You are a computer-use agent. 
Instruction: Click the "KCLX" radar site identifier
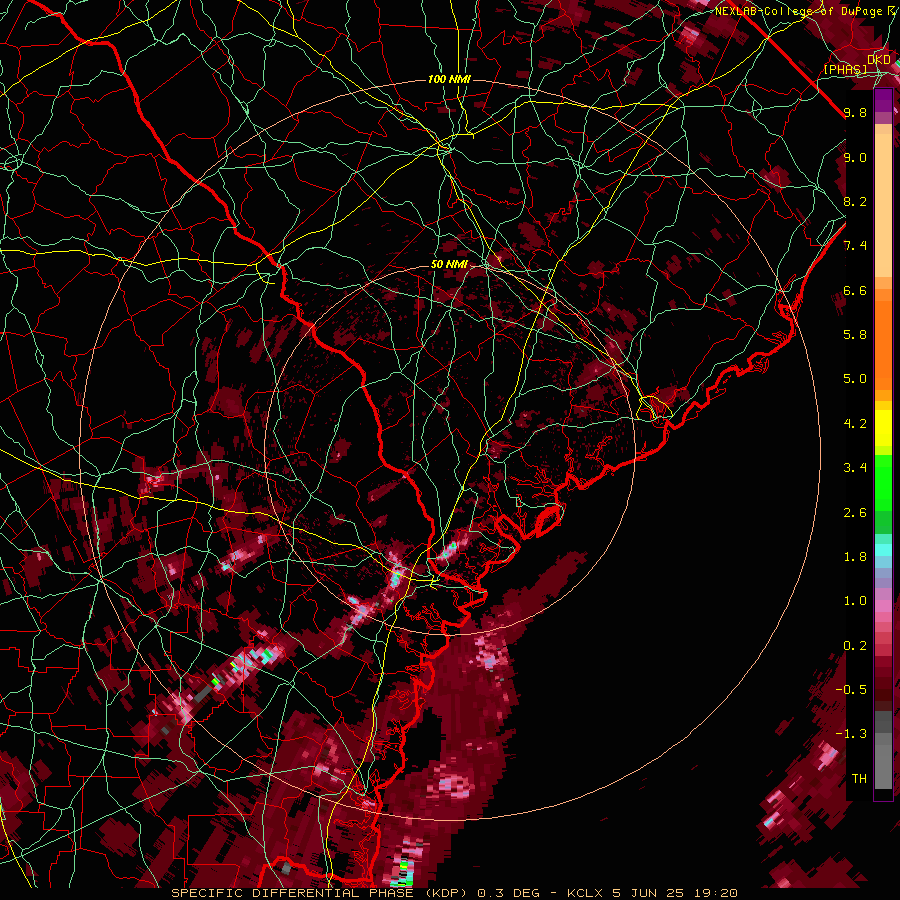(587, 893)
